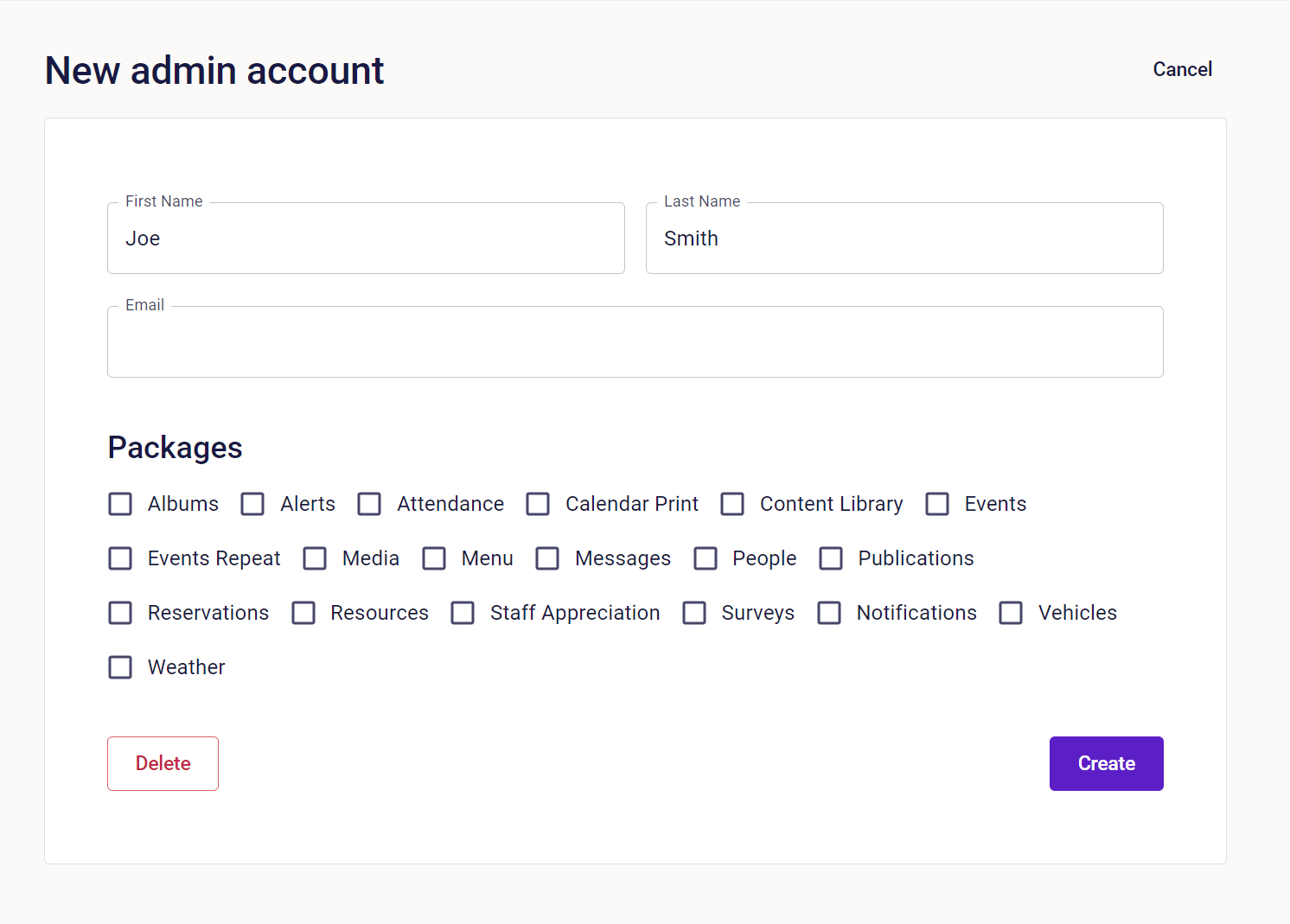Select the Messages checkbox
The height and width of the screenshot is (924, 1290).
[547, 558]
